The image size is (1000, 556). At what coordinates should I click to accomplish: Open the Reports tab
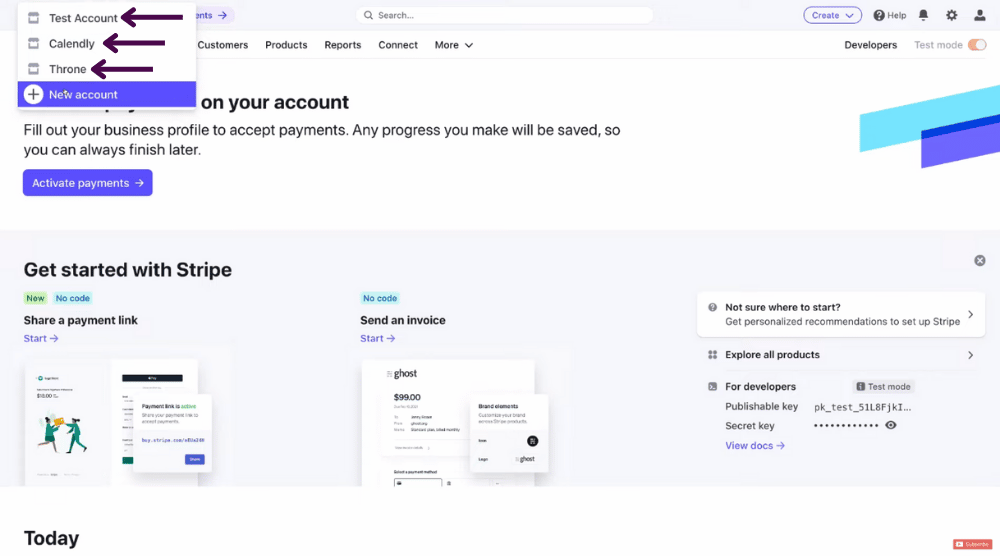tap(342, 45)
